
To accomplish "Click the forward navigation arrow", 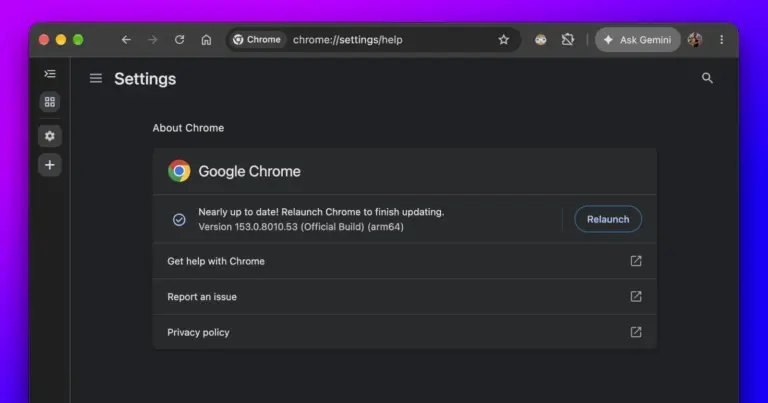I will [x=153, y=40].
